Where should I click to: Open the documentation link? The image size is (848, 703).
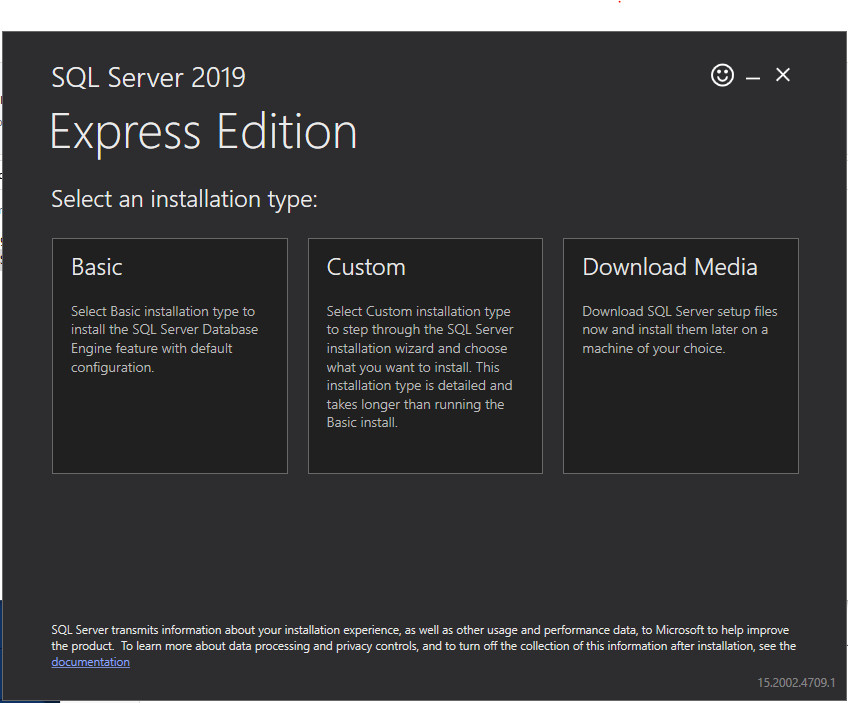point(90,661)
